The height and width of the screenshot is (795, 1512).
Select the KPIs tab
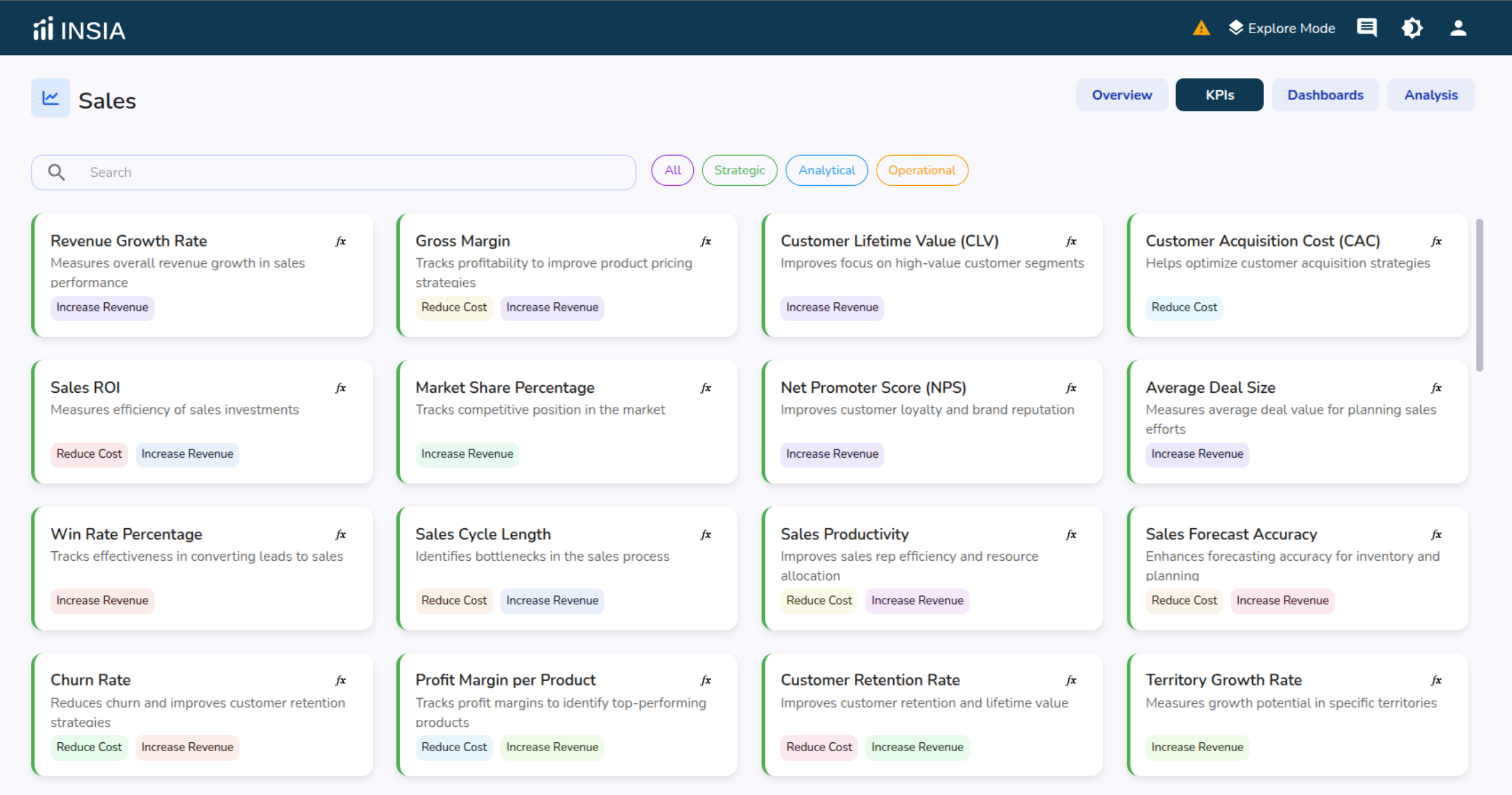[1219, 95]
